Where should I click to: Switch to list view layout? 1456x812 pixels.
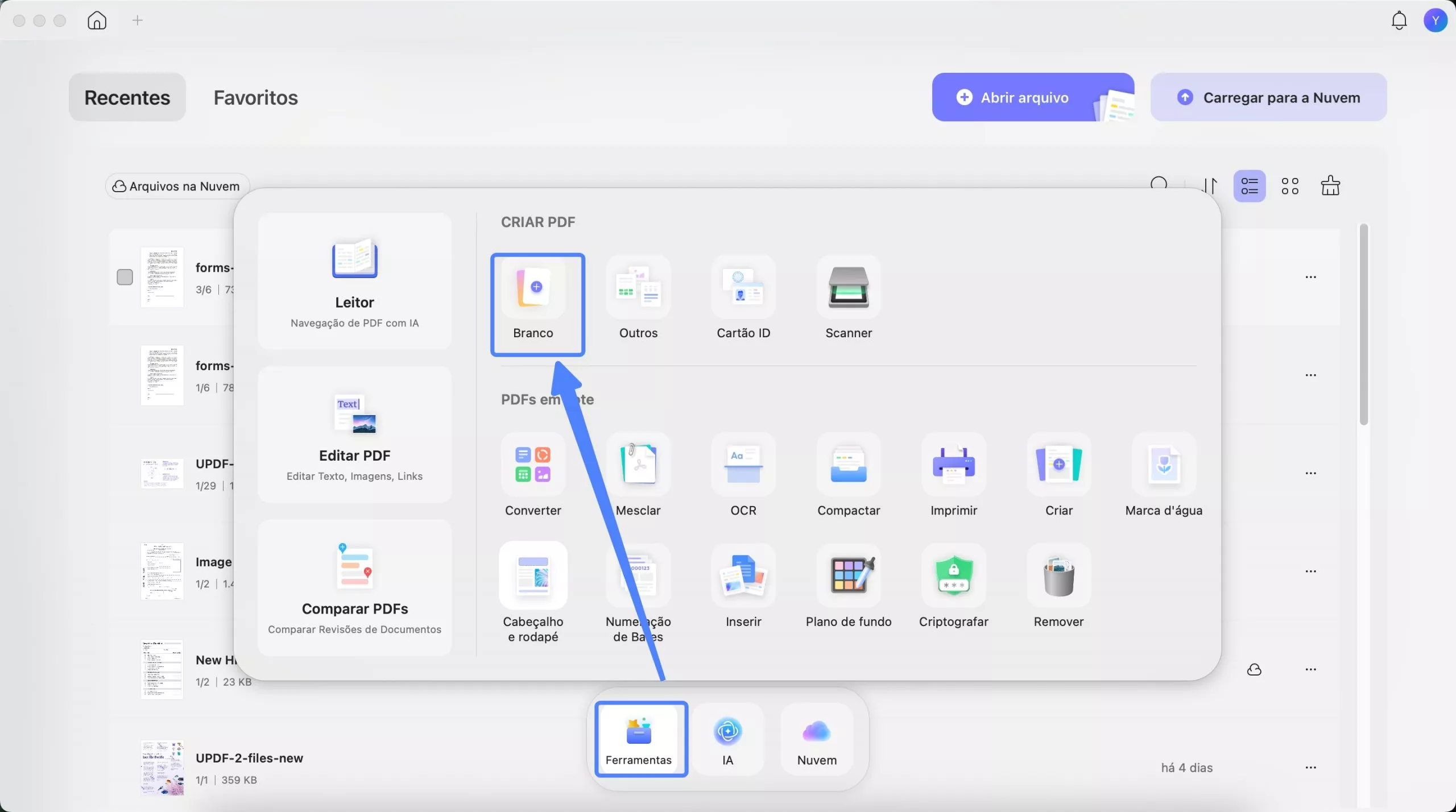click(1249, 186)
